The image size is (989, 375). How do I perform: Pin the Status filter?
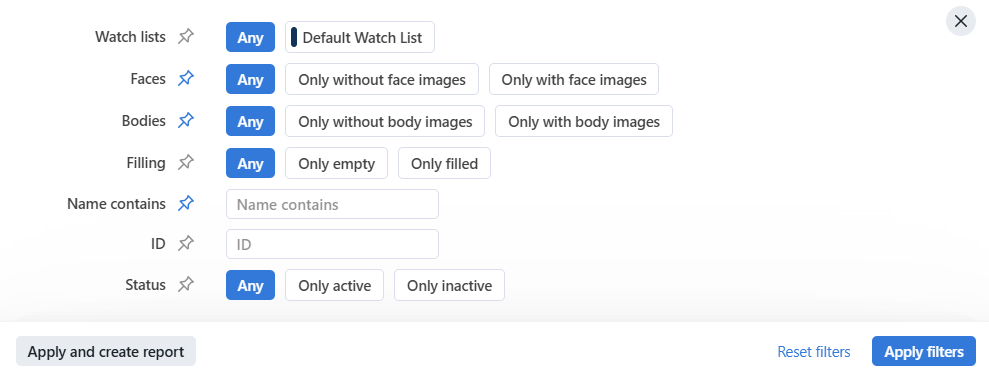(185, 284)
